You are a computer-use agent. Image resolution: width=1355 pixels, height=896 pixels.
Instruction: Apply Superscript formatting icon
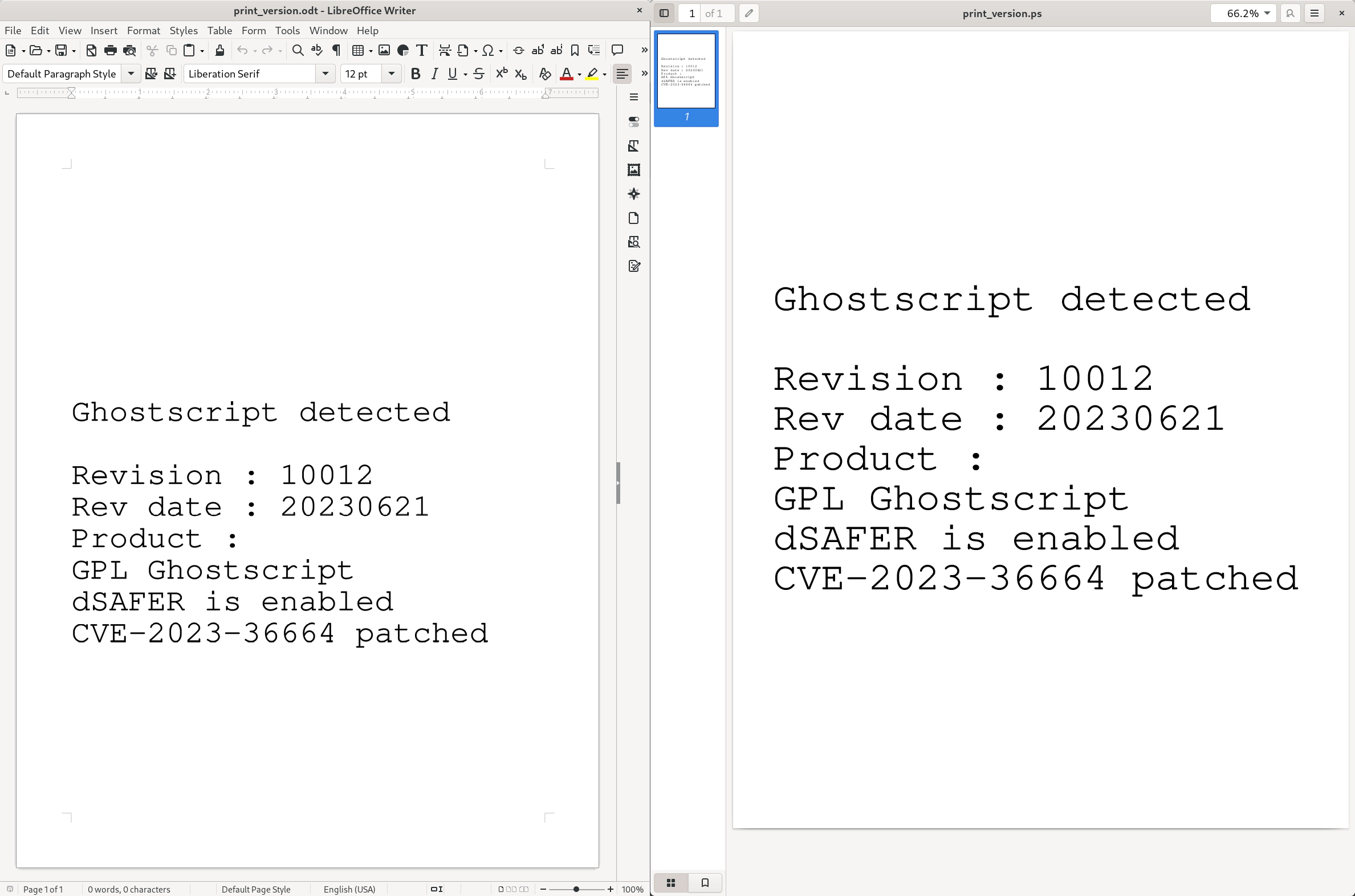(x=501, y=74)
